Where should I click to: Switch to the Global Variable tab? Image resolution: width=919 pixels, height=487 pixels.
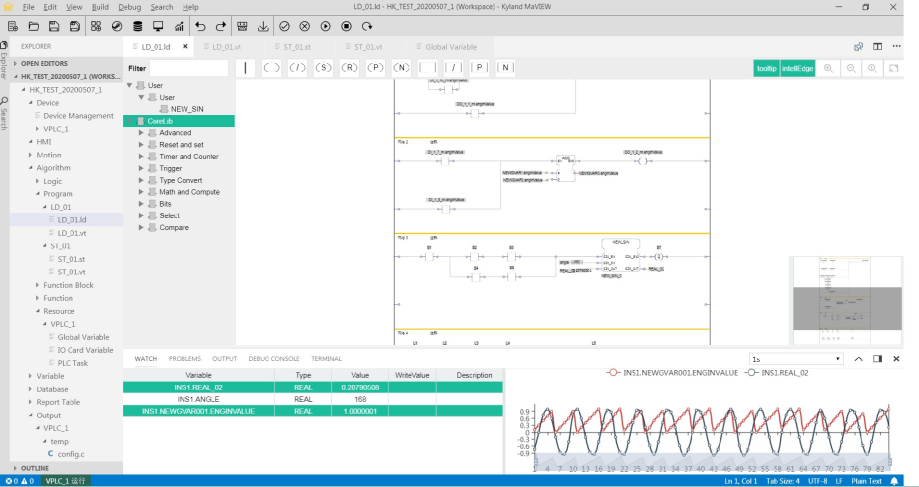pos(451,47)
